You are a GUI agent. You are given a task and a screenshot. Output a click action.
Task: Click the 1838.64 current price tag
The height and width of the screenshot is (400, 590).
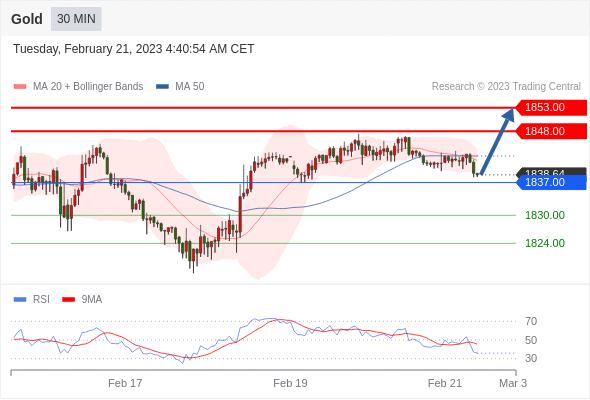click(x=551, y=172)
